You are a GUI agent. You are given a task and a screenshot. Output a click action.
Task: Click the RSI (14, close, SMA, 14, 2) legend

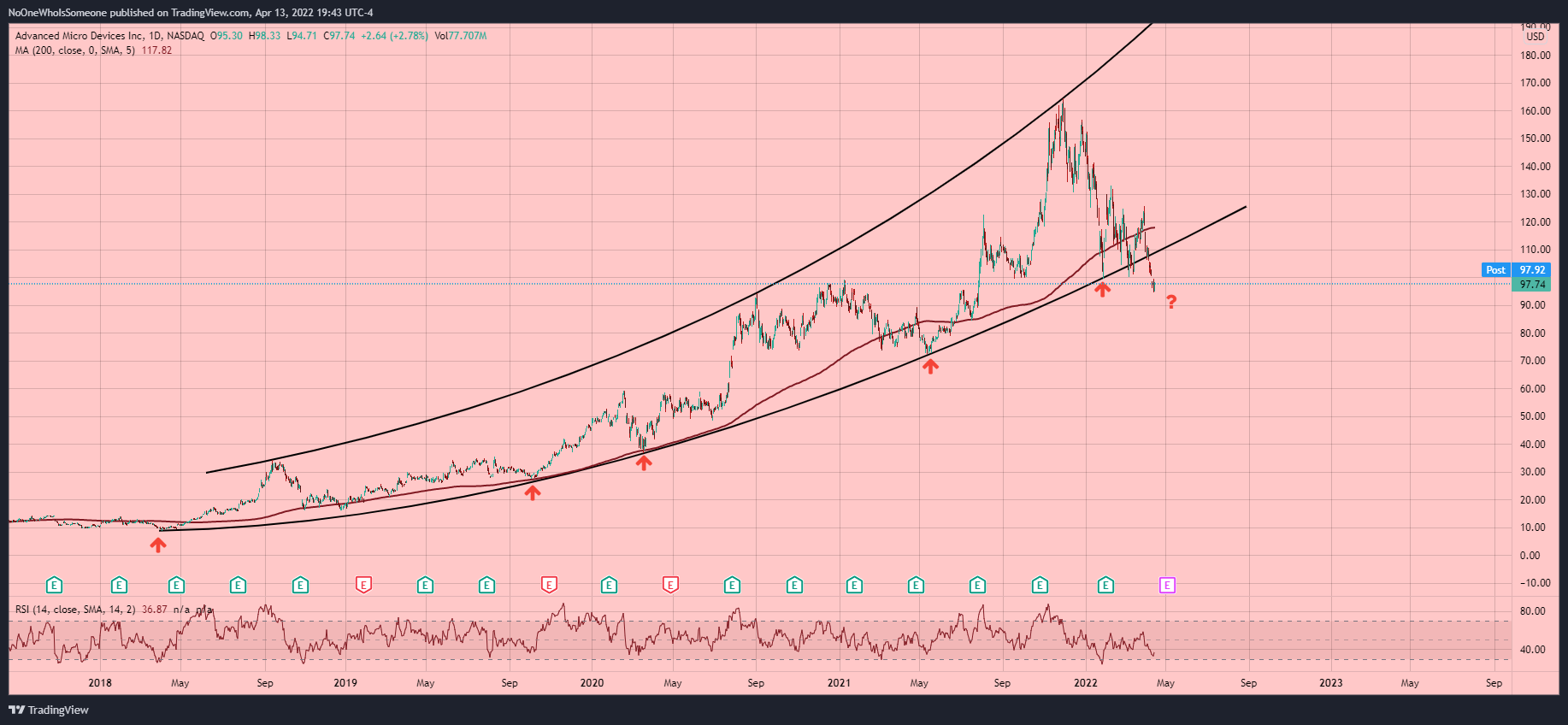pos(75,610)
